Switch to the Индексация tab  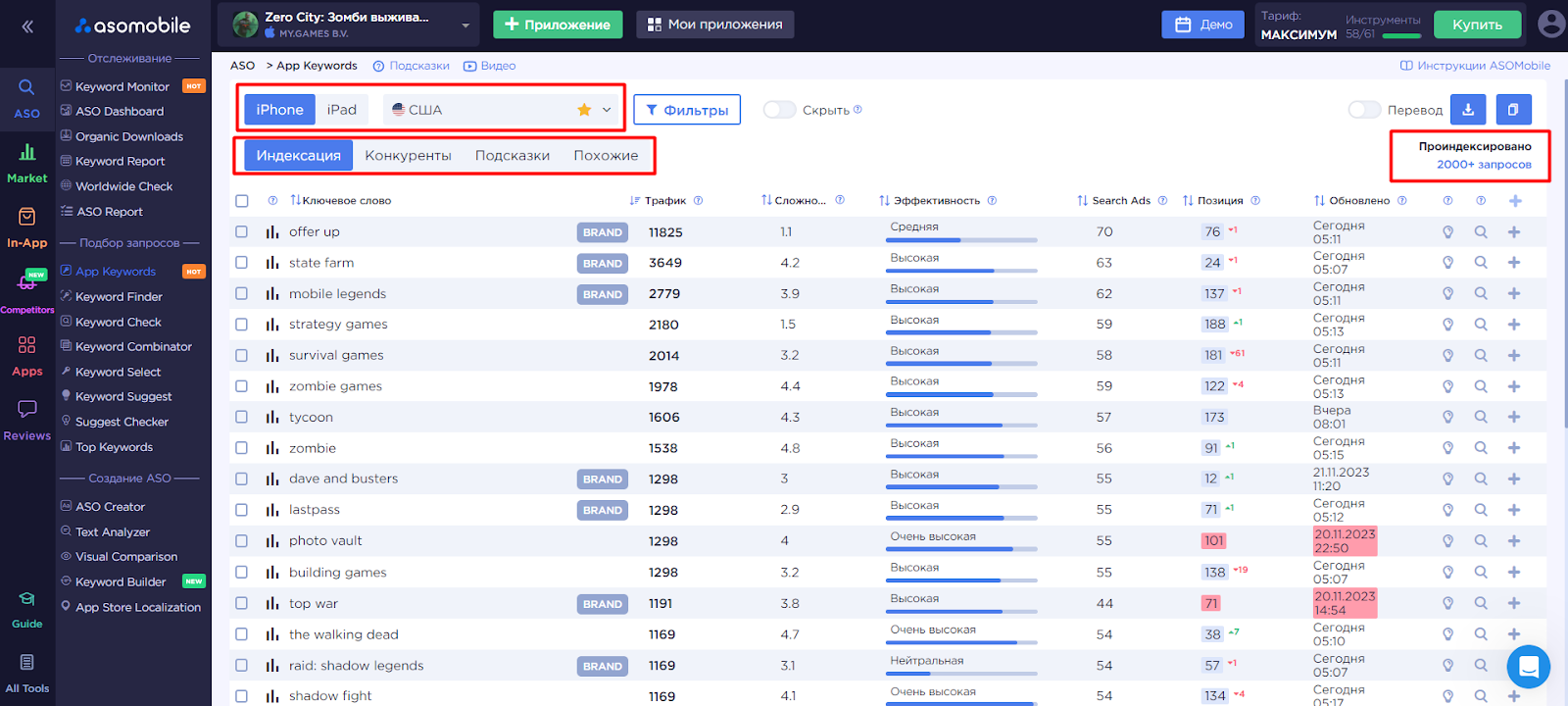pos(298,155)
